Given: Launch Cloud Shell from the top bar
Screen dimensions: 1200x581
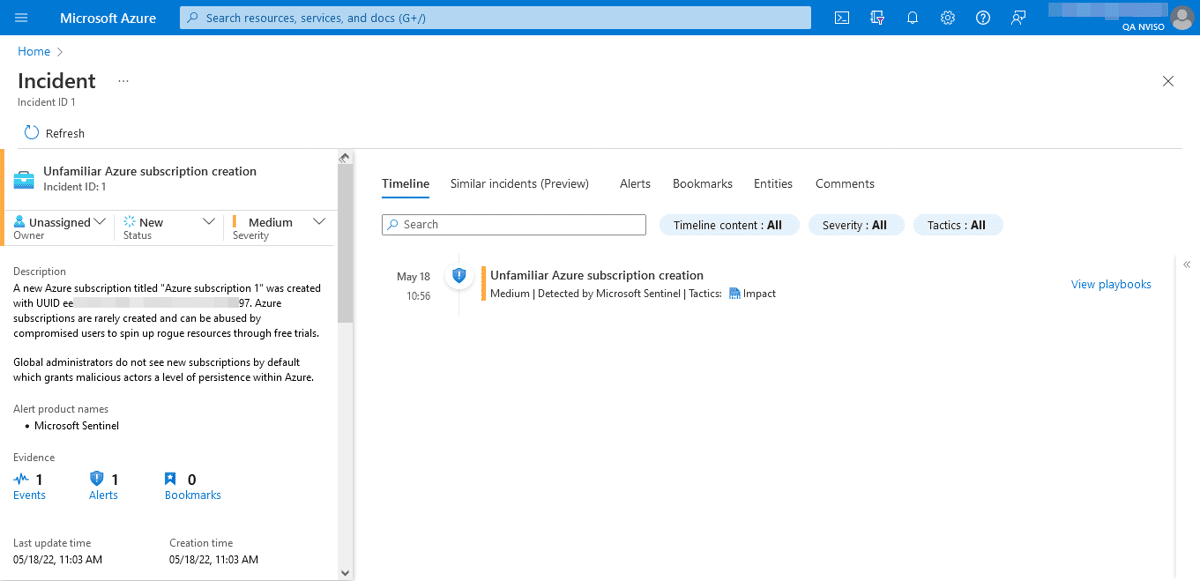Looking at the screenshot, I should coord(842,18).
